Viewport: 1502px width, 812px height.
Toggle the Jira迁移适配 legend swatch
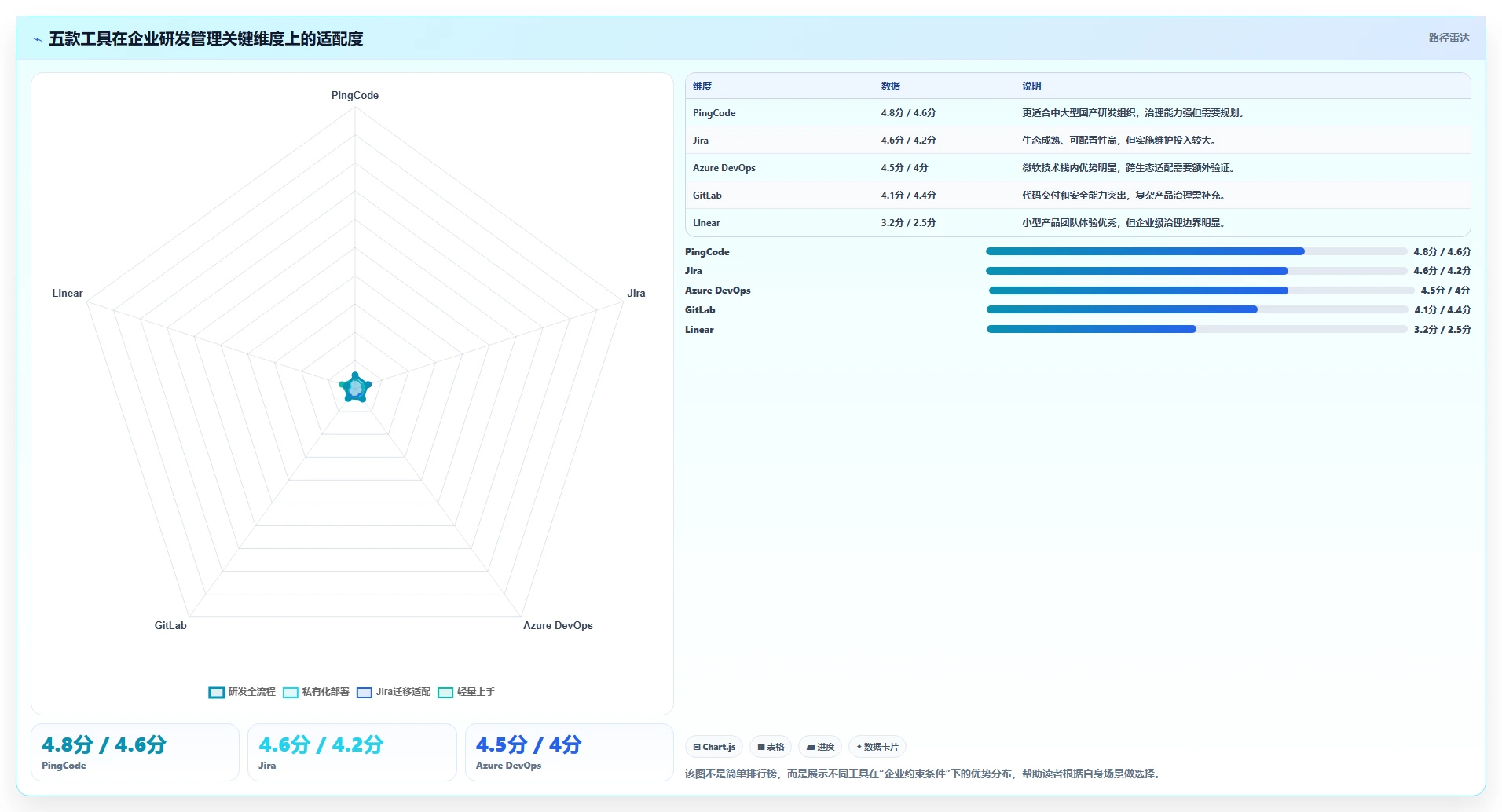tap(364, 692)
